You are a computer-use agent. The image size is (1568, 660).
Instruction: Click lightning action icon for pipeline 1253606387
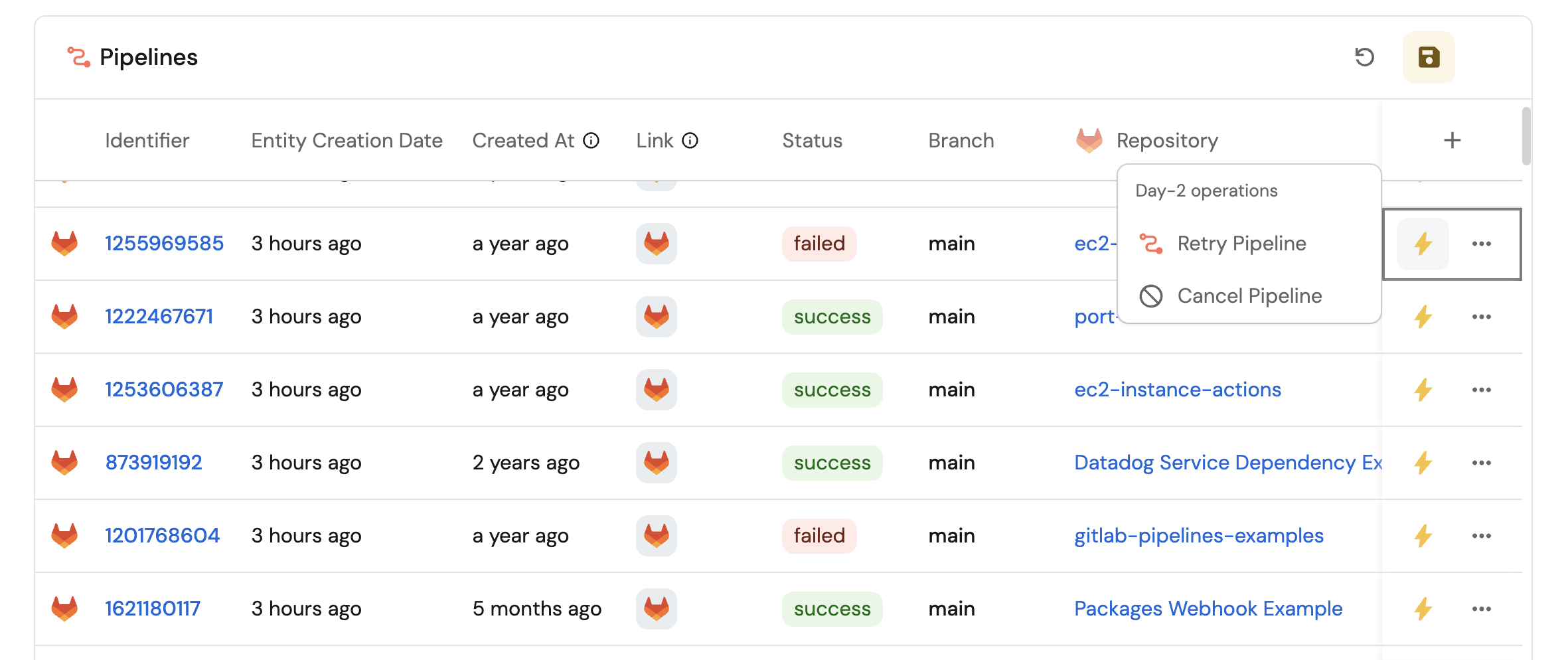pyautogui.click(x=1423, y=390)
